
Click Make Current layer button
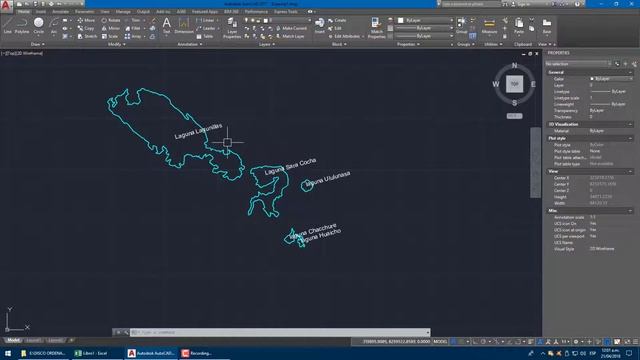click(x=291, y=28)
